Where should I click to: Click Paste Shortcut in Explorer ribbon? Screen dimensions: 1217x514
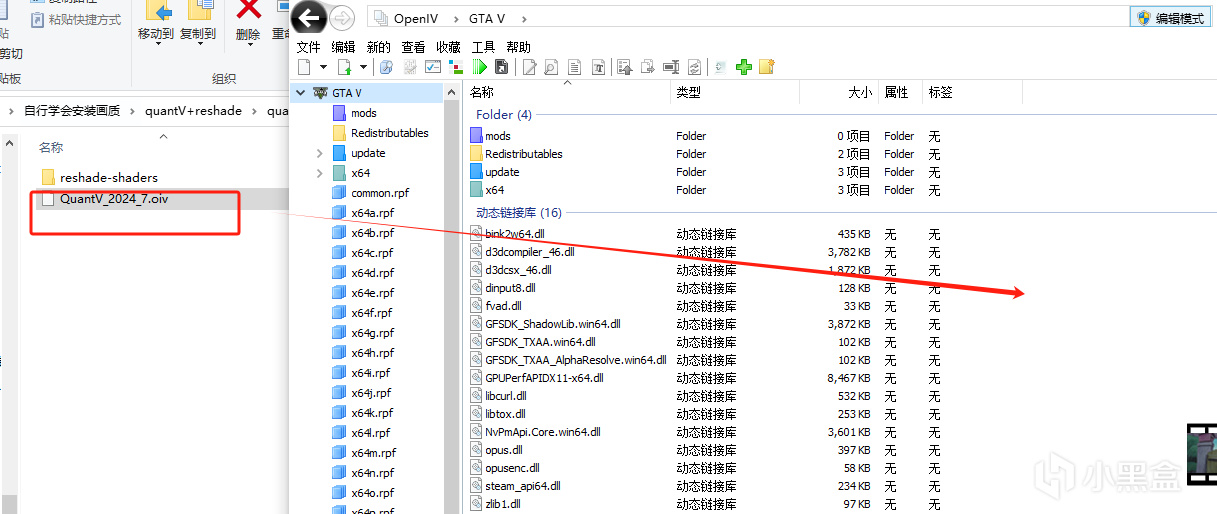tap(77, 19)
